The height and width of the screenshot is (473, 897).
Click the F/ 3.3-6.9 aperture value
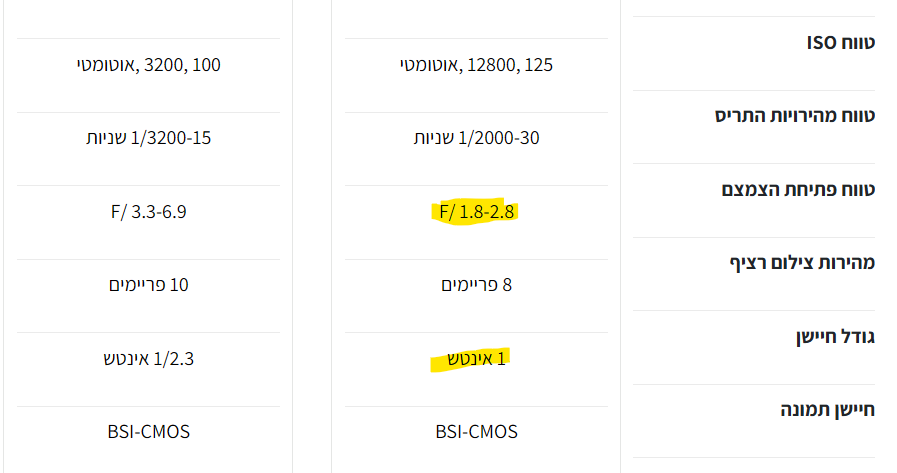pyautogui.click(x=148, y=212)
